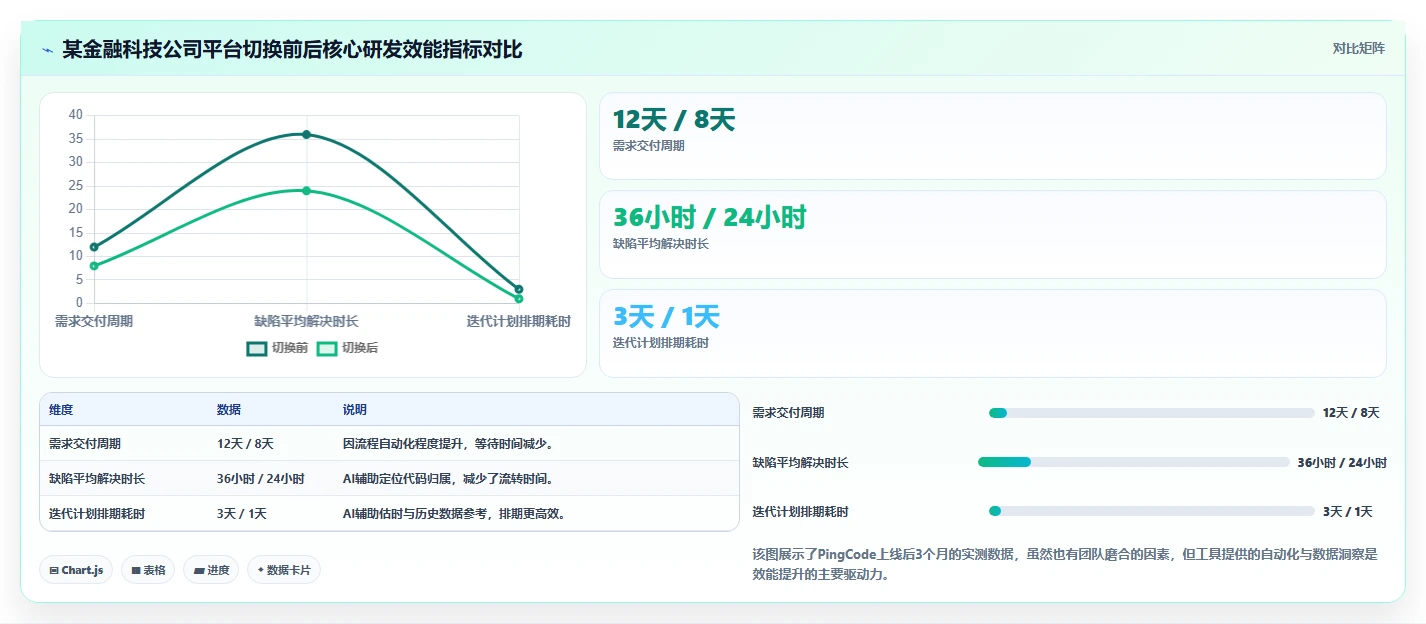Click the 3天 / 1天 value beside progress bar
This screenshot has height=624, width=1426.
pyautogui.click(x=1348, y=511)
